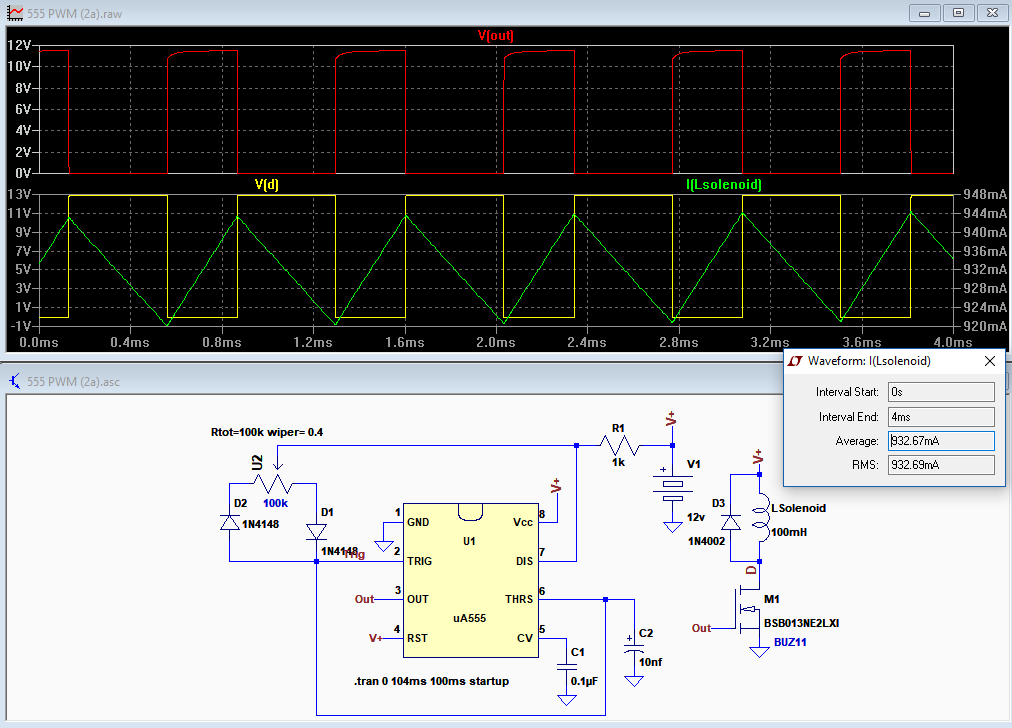Viewport: 1012px width, 728px height.
Task: Click the schematic icon in 555 PWM (2a).asc title
Action: pos(14,381)
